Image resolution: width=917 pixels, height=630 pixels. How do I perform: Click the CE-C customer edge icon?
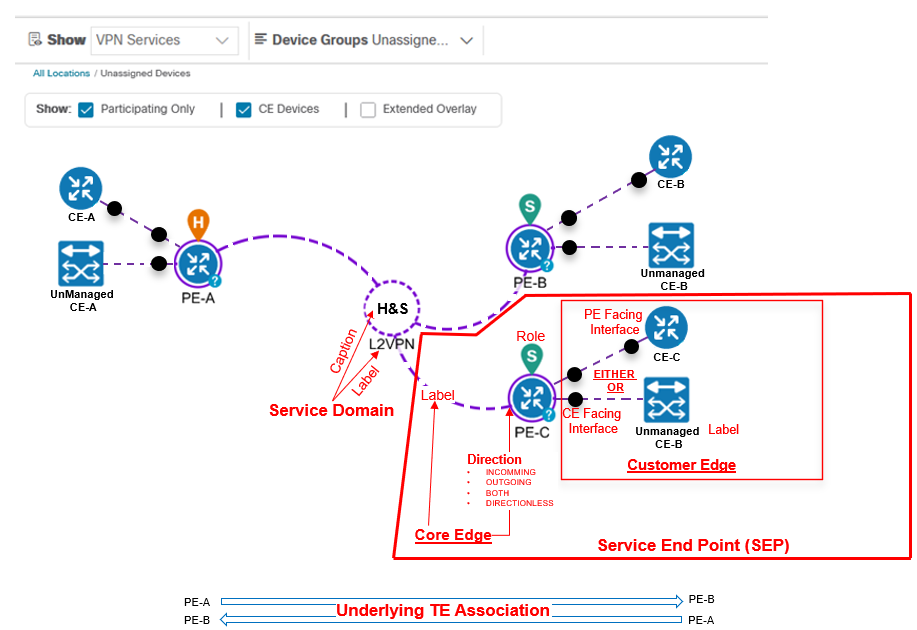point(666,326)
